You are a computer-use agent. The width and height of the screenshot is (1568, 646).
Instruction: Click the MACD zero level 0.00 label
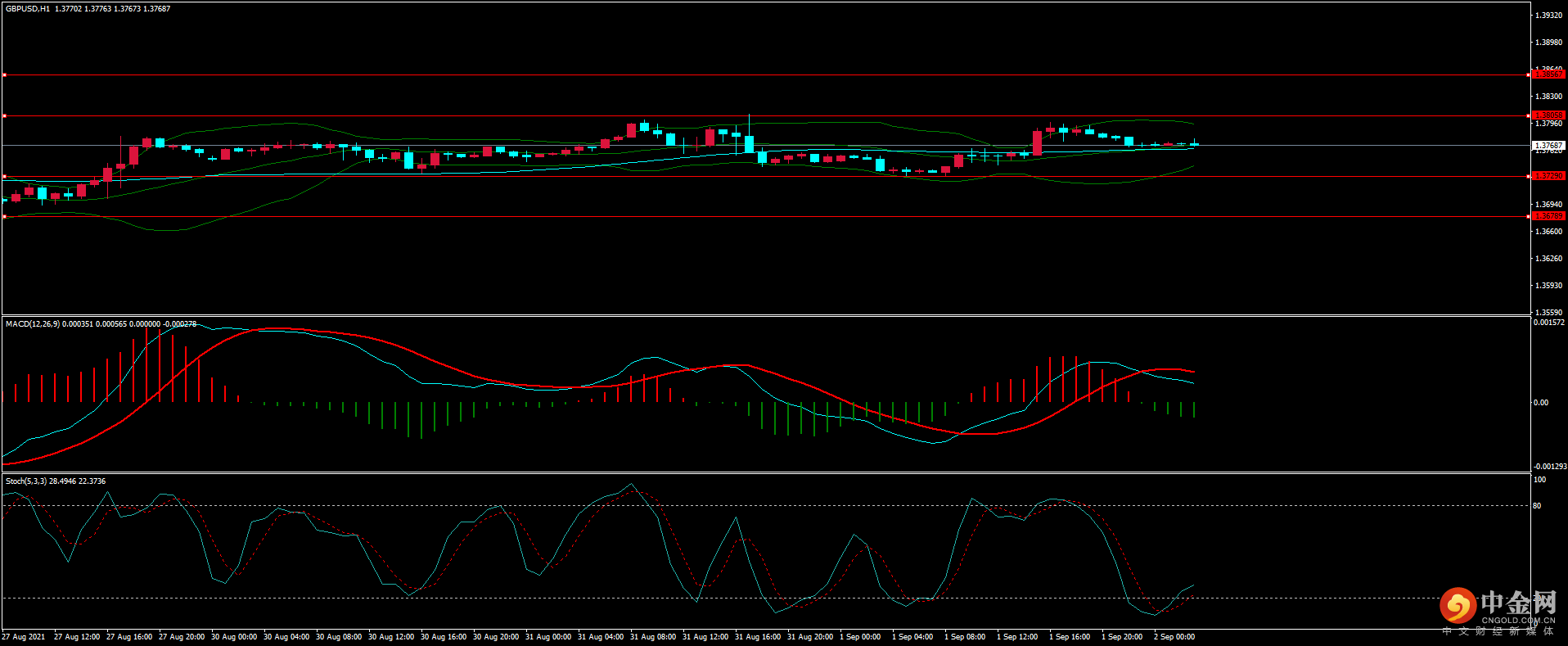coord(1541,403)
